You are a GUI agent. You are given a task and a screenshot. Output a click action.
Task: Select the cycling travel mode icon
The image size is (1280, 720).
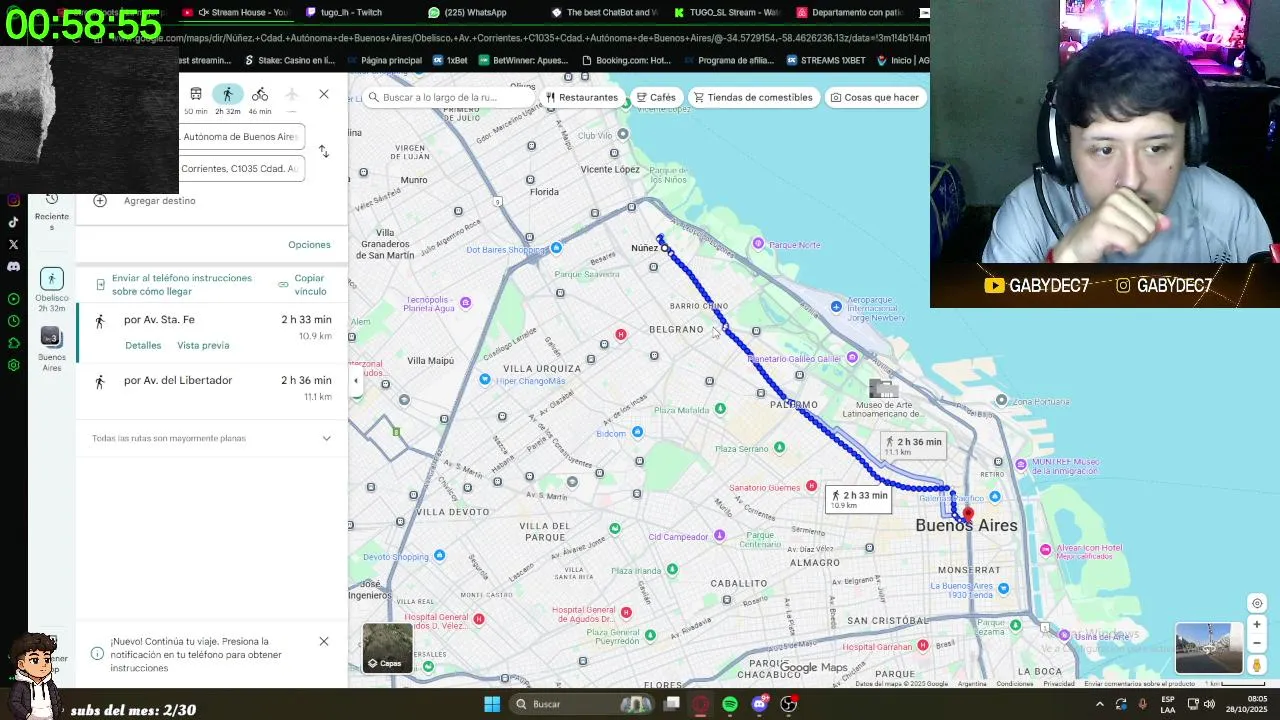point(260,94)
